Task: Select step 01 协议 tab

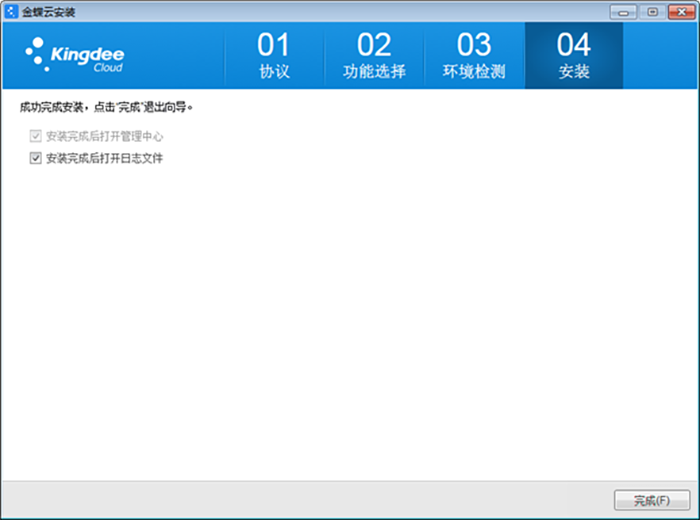Action: point(274,55)
